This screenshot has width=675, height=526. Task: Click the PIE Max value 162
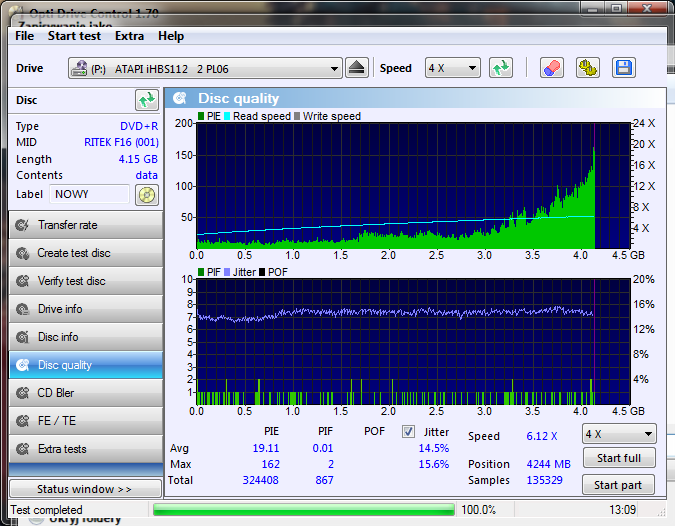tap(271, 464)
